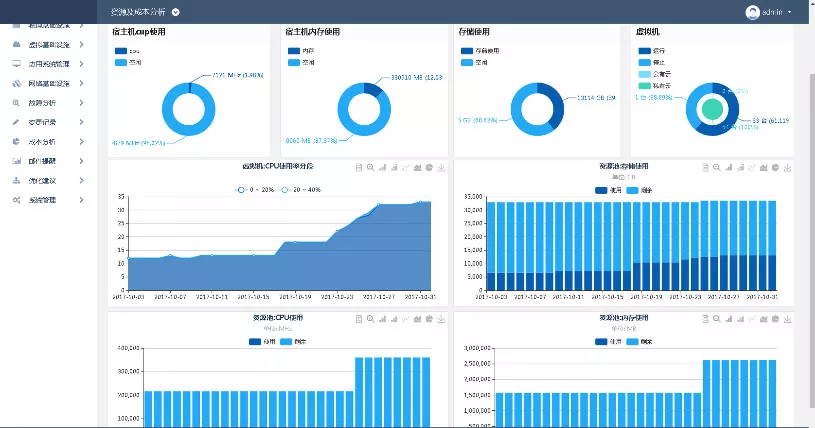Click the 资源及成本分析 header title
Image resolution: width=815 pixels, height=428 pixels.
tap(138, 12)
